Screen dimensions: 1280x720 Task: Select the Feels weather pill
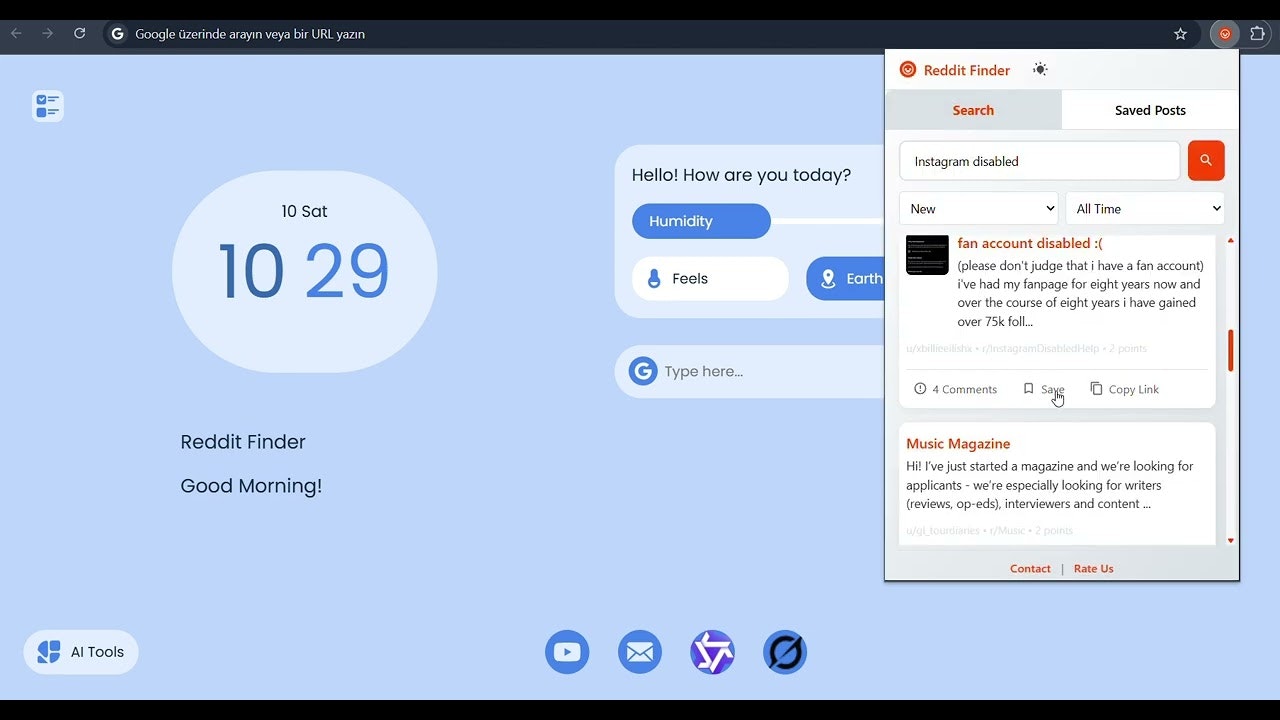[710, 279]
